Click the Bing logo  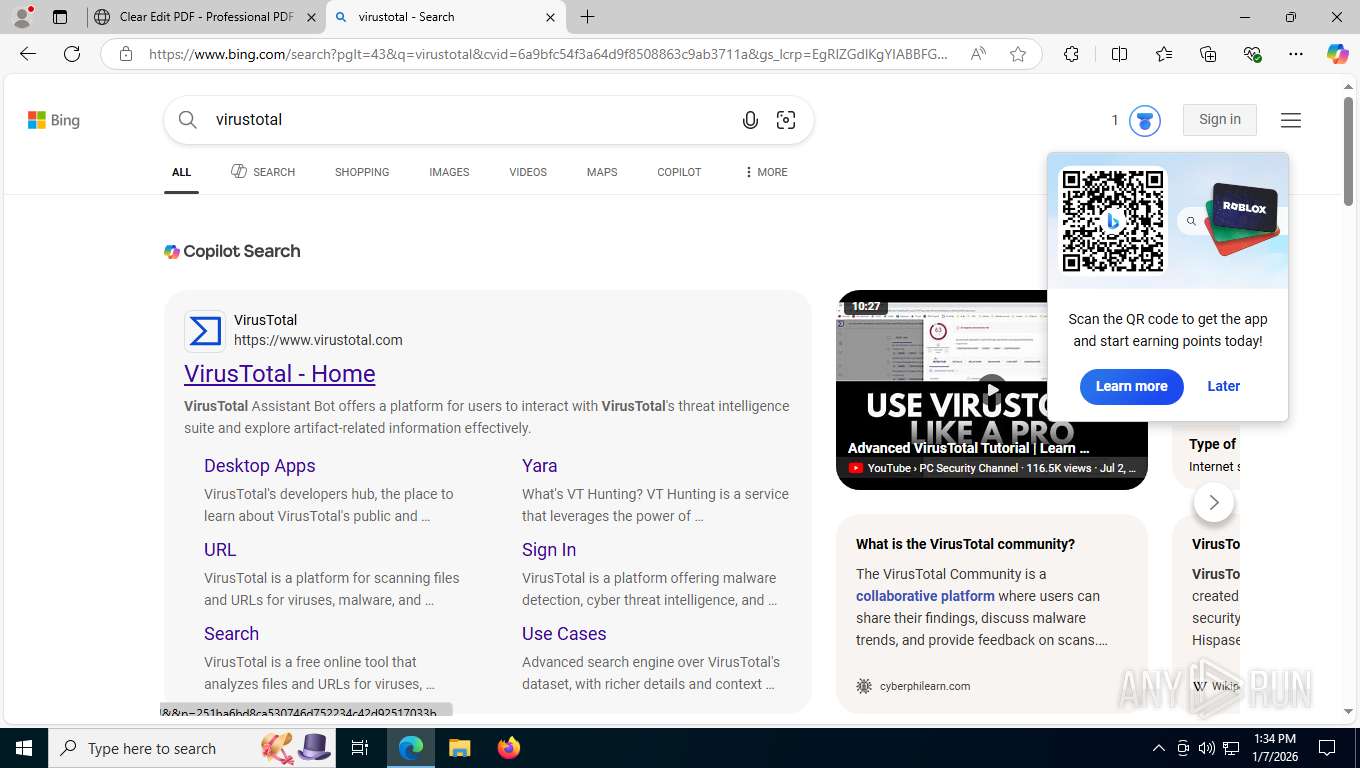[54, 120]
